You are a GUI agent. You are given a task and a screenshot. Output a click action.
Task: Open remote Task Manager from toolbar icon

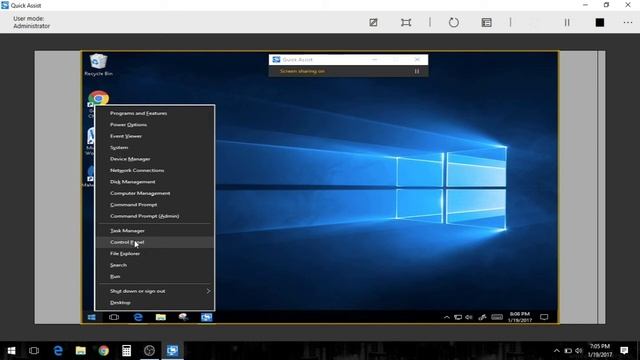tap(486, 22)
